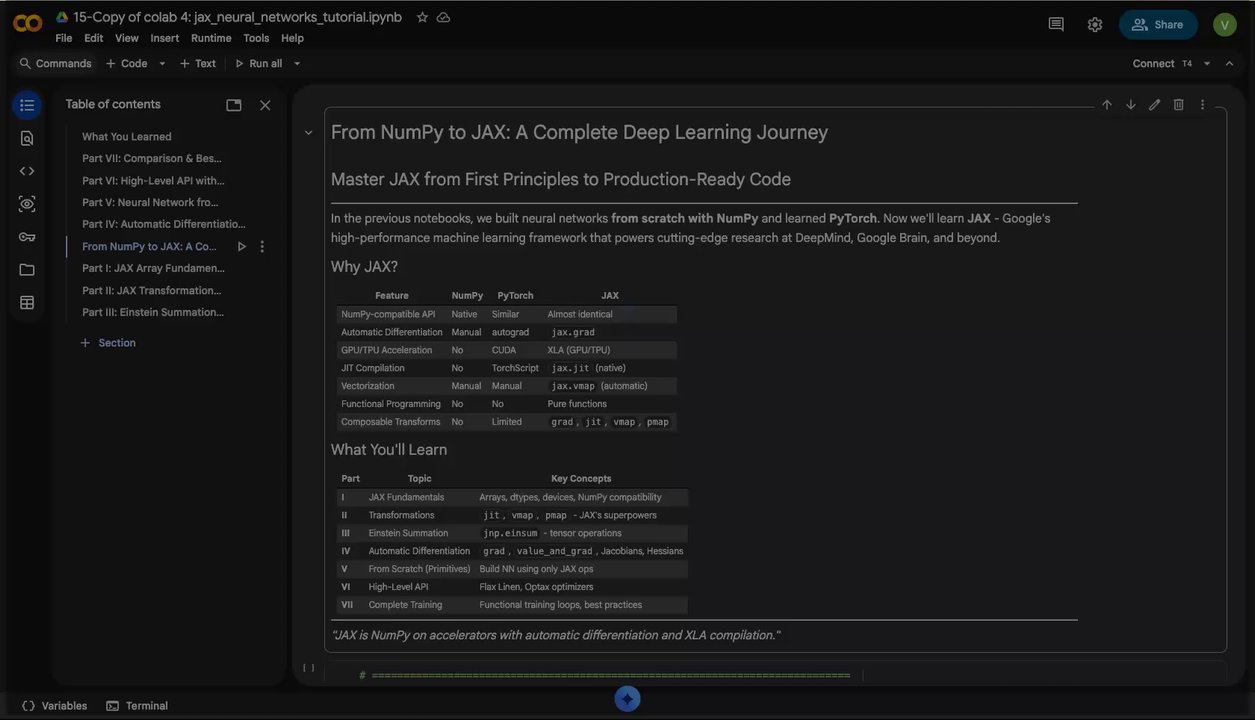Open the Edit menu

(94, 38)
